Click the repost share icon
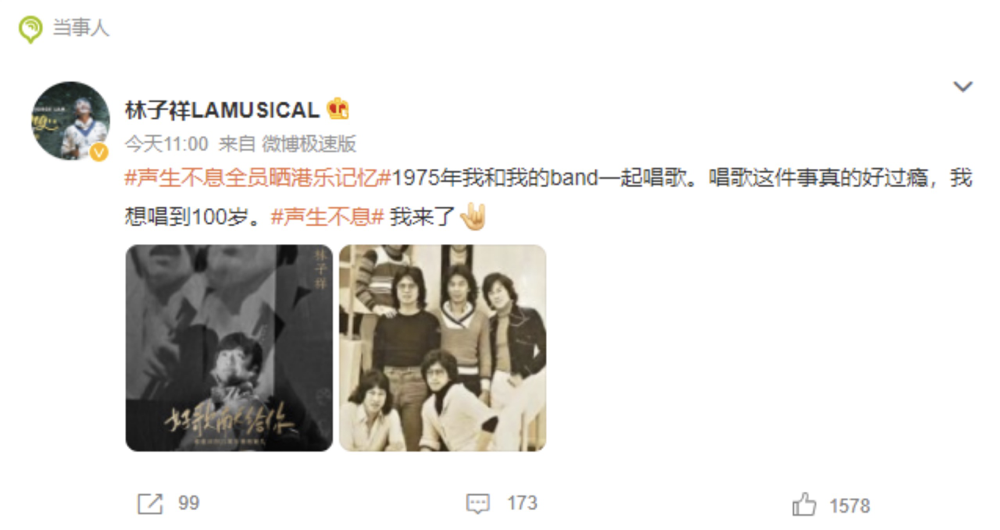This screenshot has height=530, width=1000. point(151,504)
